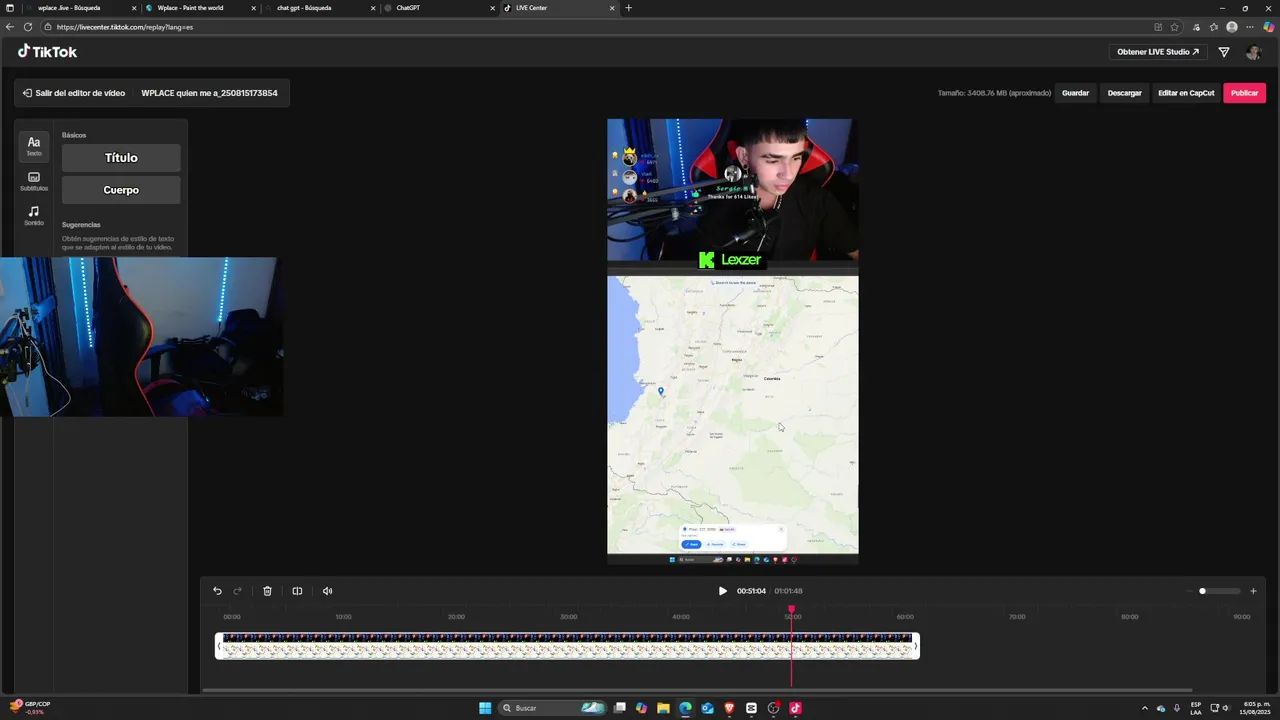Screen dimensions: 1280x720
Task: Click the taskbar Buscar search box
Action: tap(553, 708)
